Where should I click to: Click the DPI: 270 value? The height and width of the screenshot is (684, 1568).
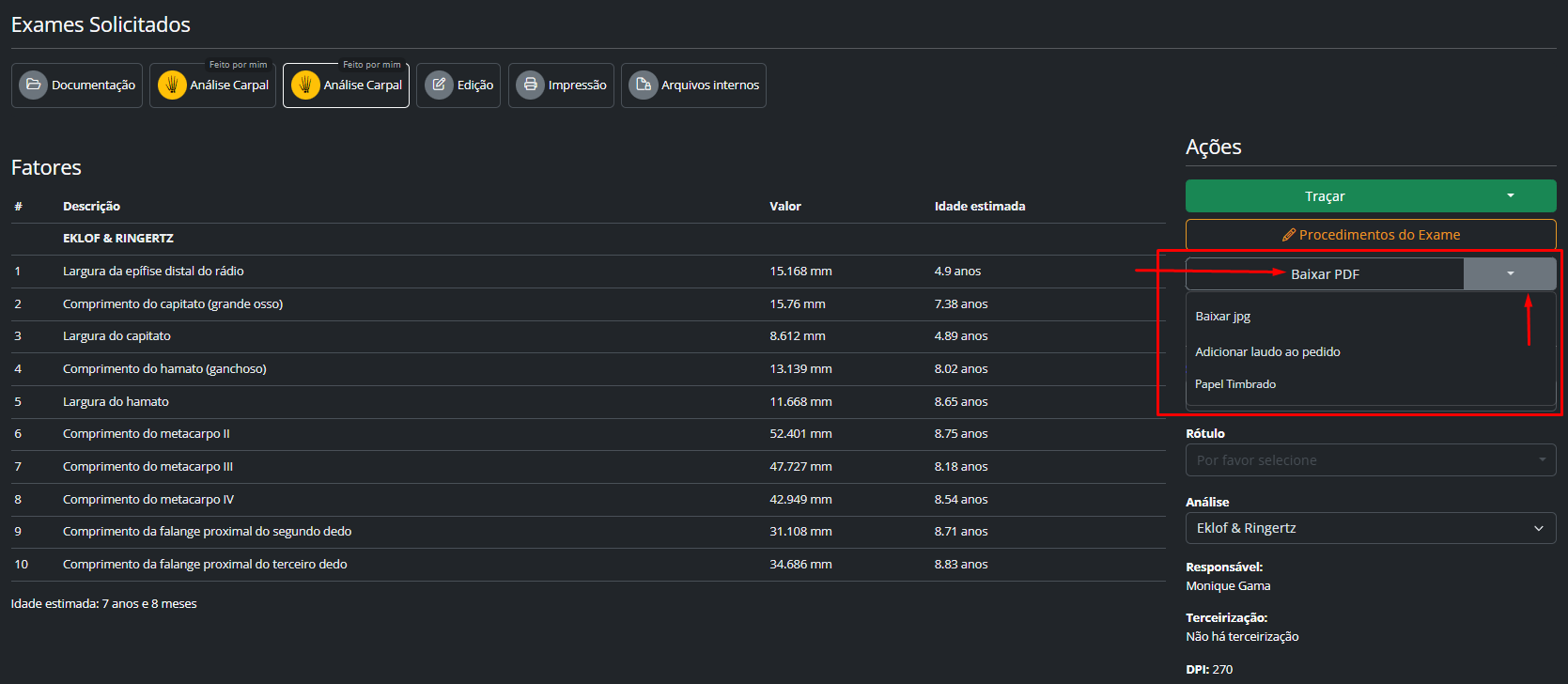coord(1209,670)
